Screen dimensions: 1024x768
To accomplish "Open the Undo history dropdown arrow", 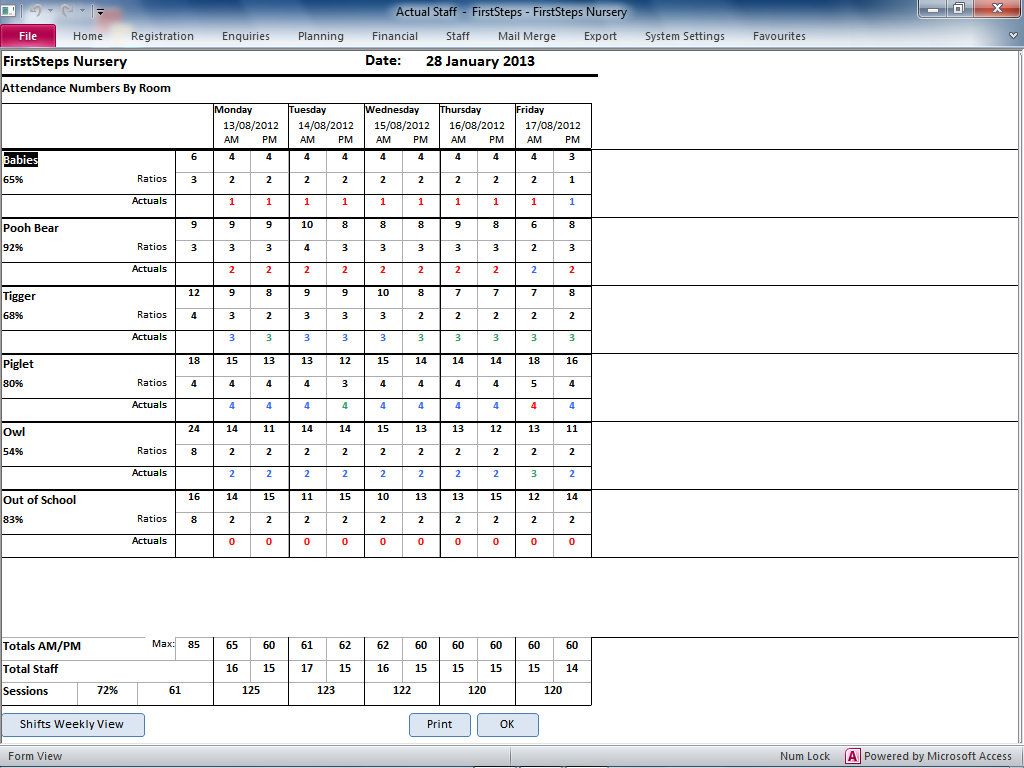I will pyautogui.click(x=50, y=10).
